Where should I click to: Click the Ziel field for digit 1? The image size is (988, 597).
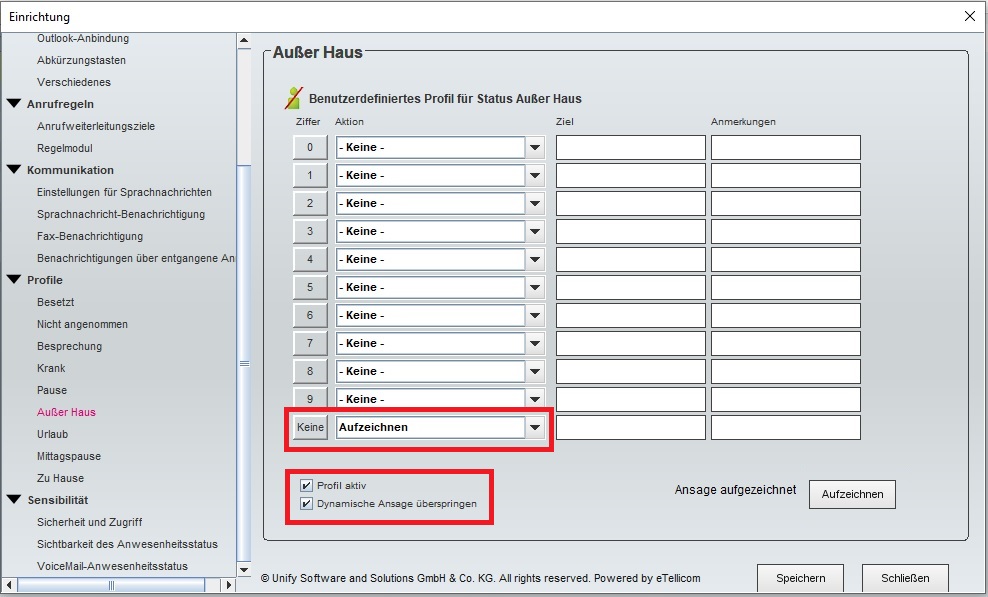(630, 176)
